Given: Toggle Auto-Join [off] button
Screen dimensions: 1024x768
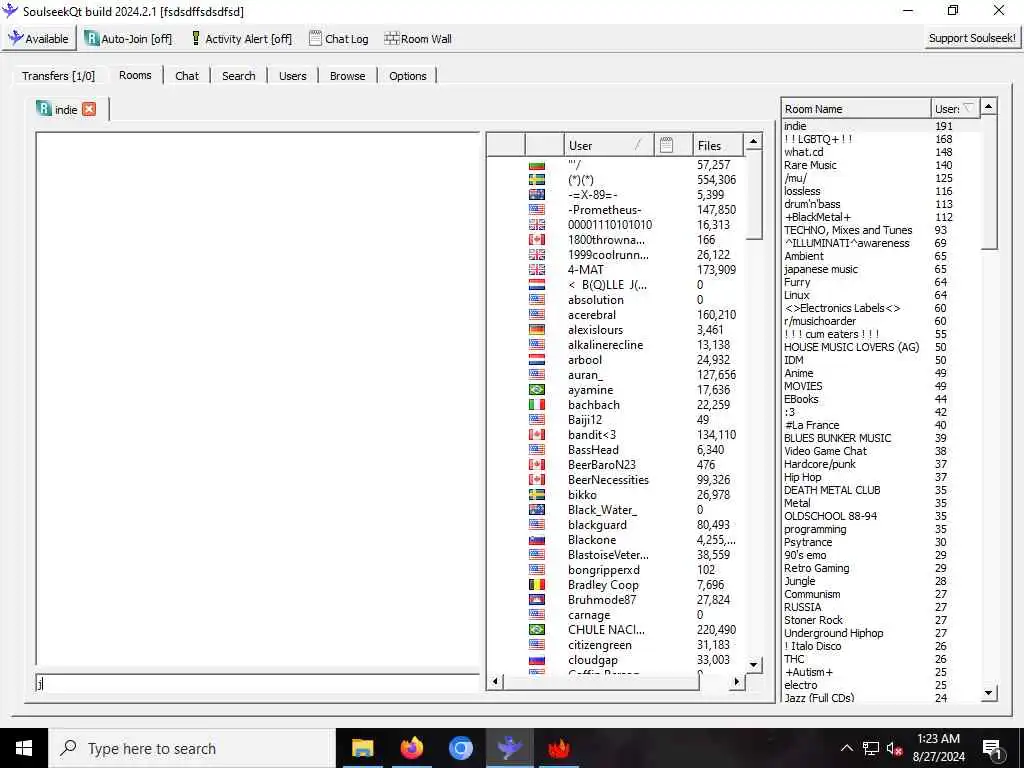Looking at the screenshot, I should tap(129, 39).
